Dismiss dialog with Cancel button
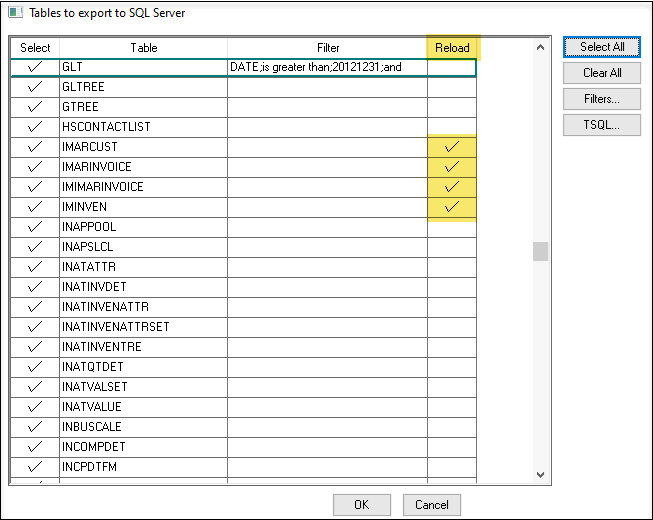Image resolution: width=653 pixels, height=520 pixels. pos(431,505)
